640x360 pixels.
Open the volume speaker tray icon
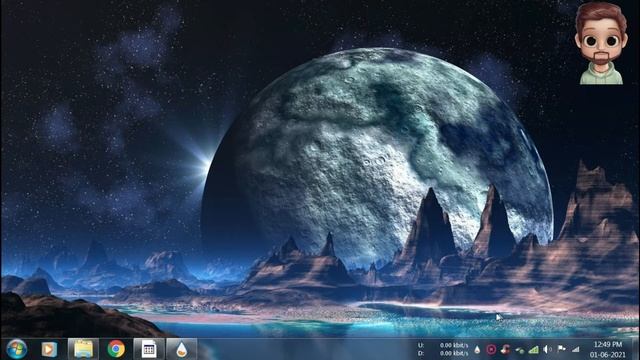(547, 349)
